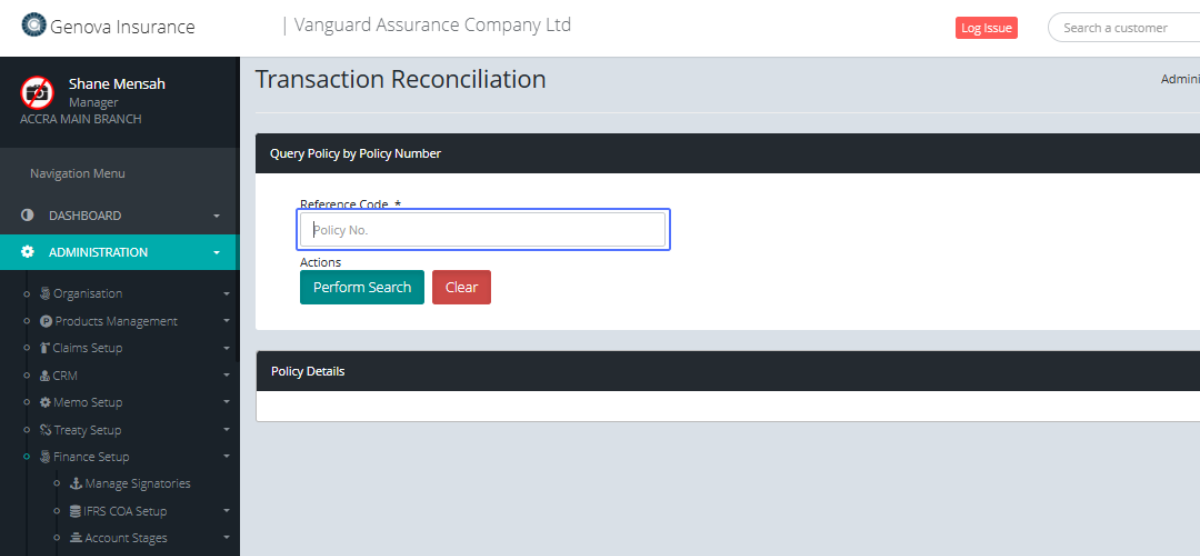Focus the Policy No. reference code field
1200x556 pixels.
(x=483, y=230)
